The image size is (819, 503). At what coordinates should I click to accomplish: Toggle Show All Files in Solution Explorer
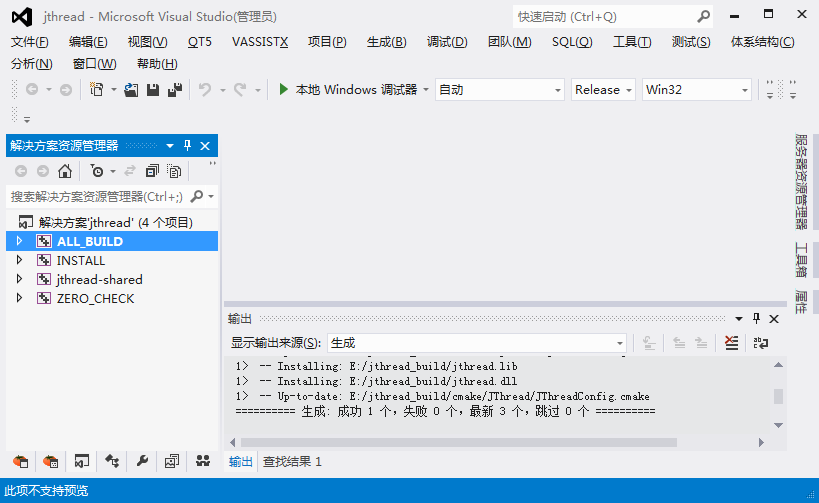point(174,171)
